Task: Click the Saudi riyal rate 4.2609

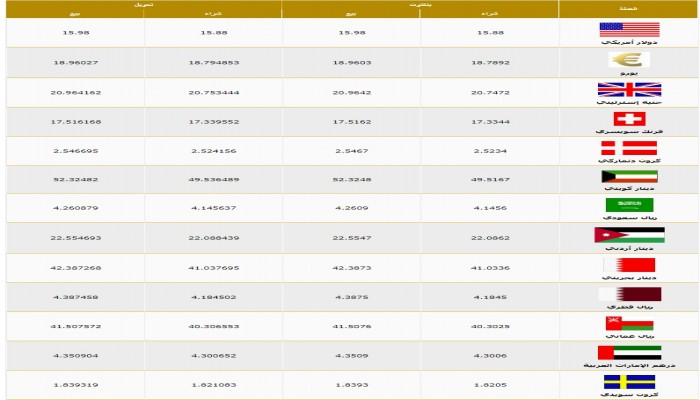Action: tap(352, 208)
